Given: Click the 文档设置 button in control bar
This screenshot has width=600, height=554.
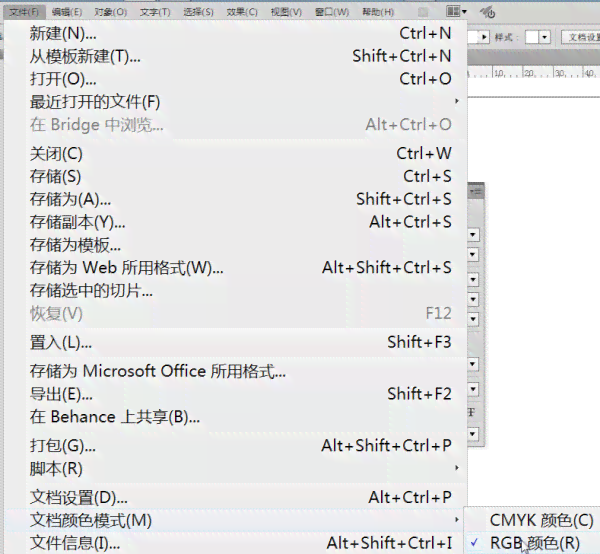Looking at the screenshot, I should (x=581, y=37).
